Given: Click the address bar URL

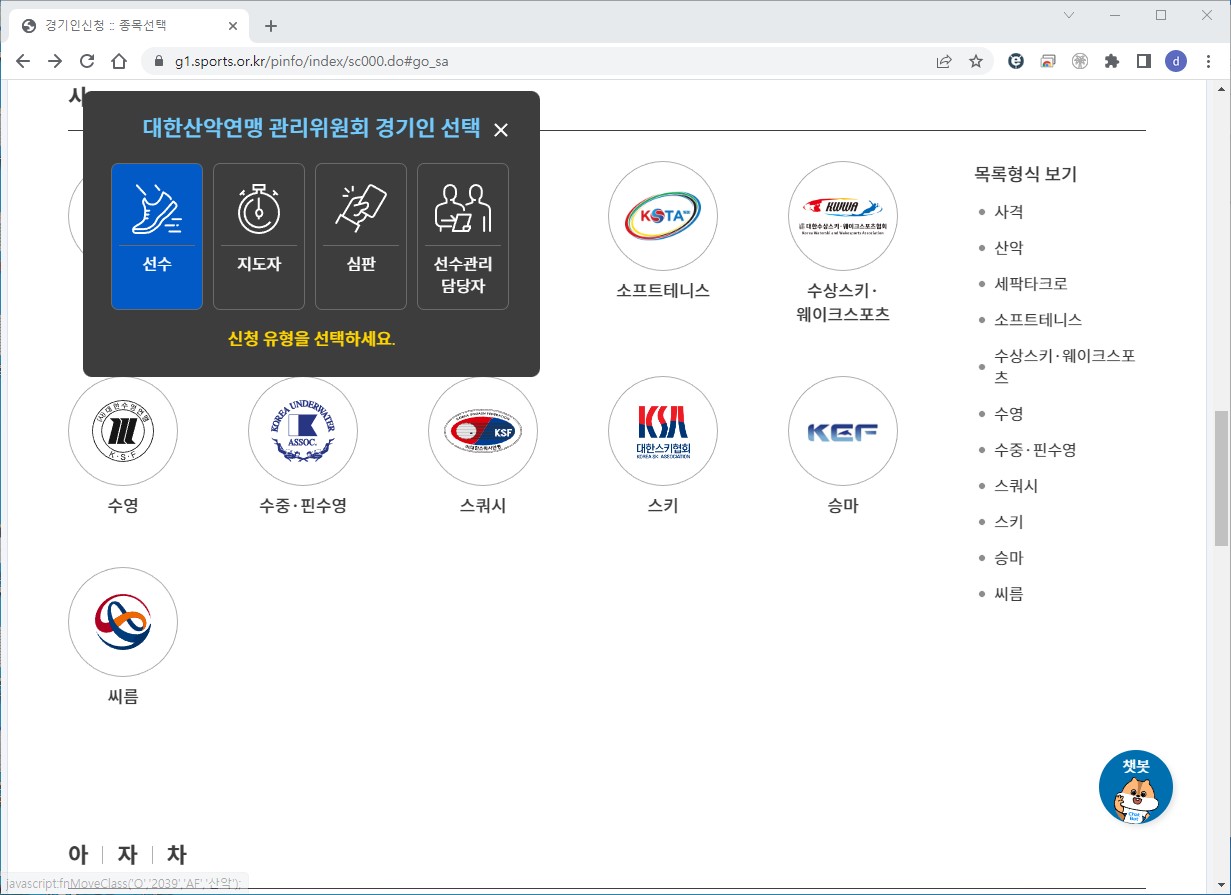Looking at the screenshot, I should [x=312, y=61].
